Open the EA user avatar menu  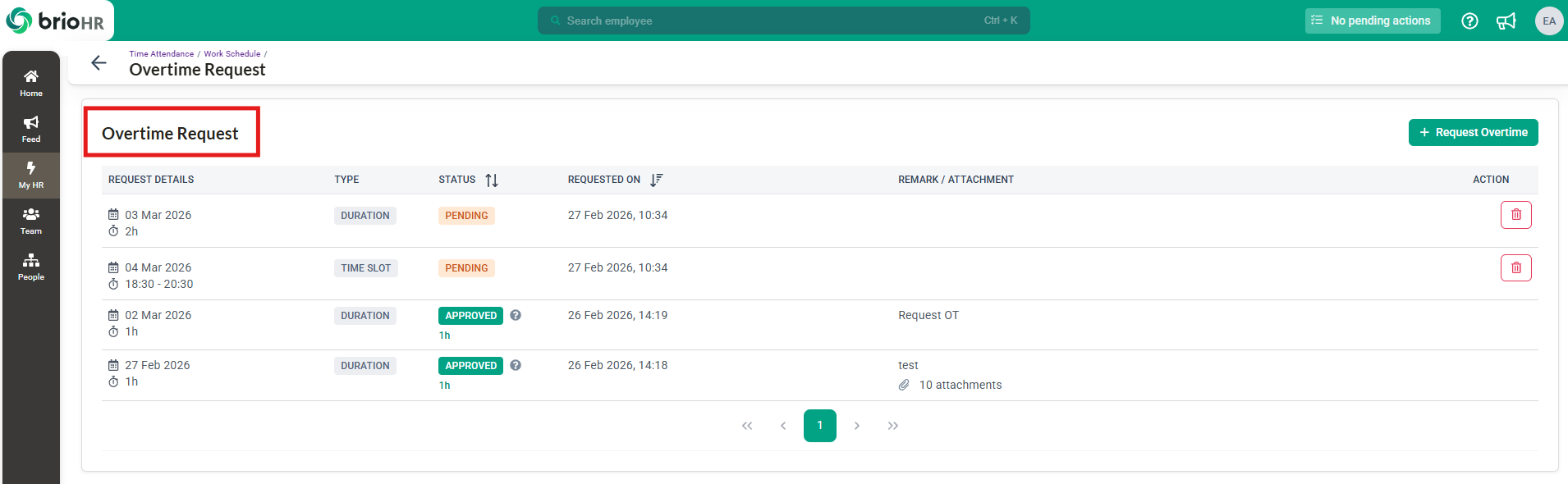[x=1548, y=21]
